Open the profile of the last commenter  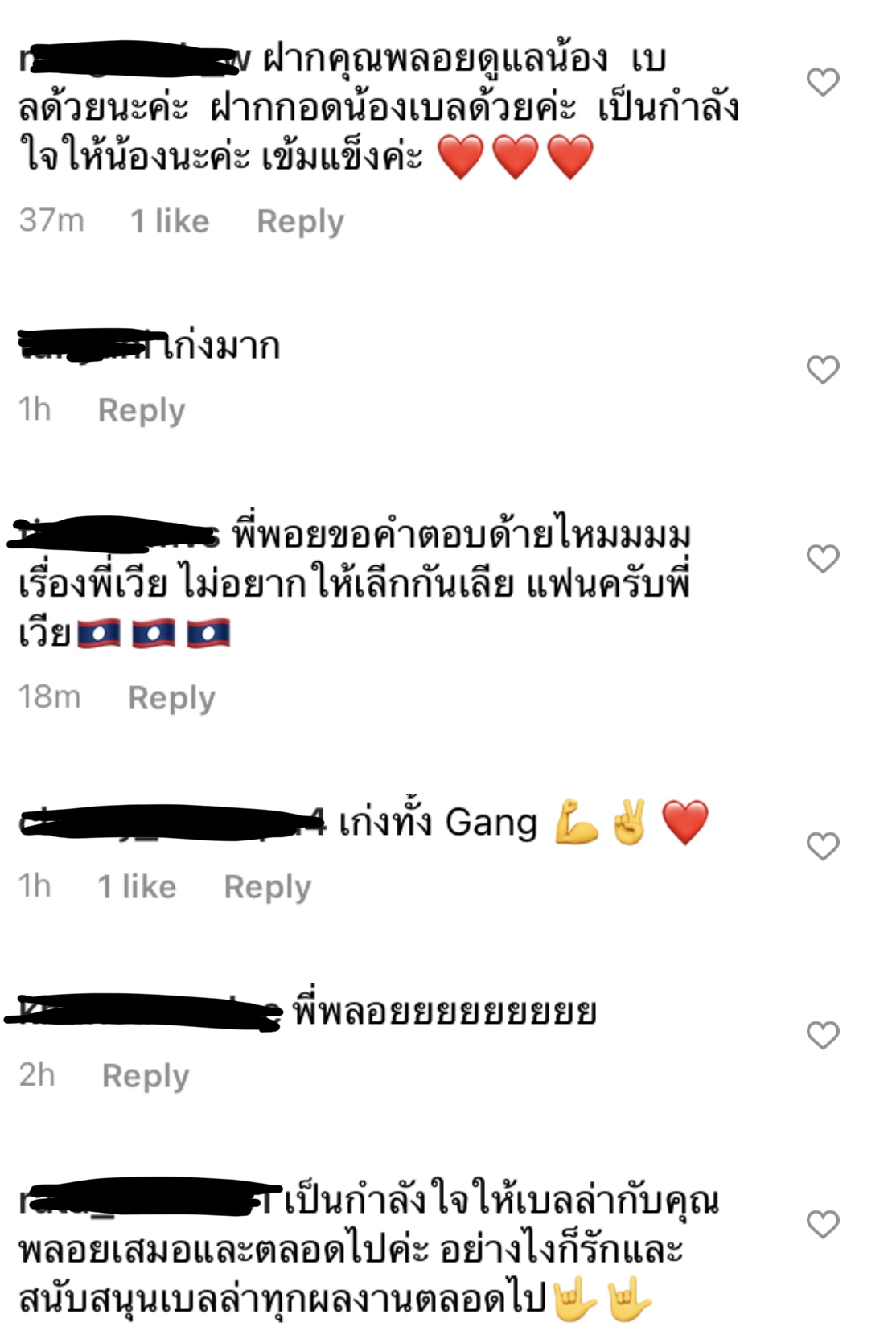pyautogui.click(x=150, y=1200)
